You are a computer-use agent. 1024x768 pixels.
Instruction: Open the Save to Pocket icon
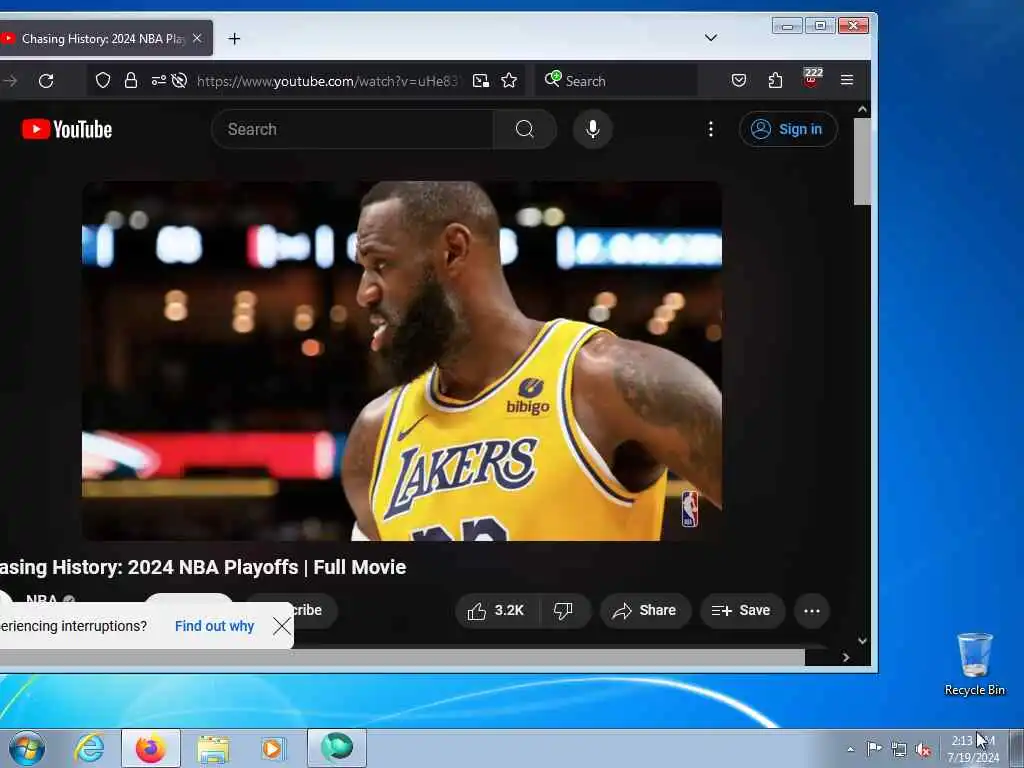click(x=739, y=80)
